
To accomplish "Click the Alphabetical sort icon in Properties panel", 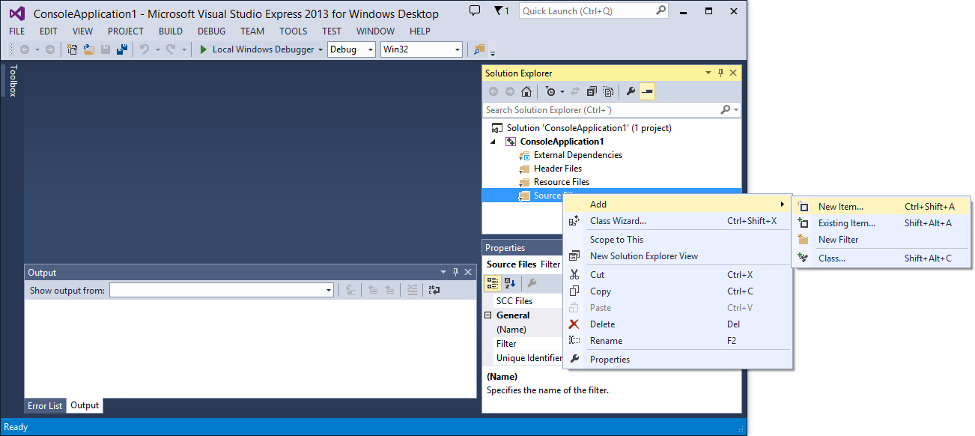I will click(510, 283).
